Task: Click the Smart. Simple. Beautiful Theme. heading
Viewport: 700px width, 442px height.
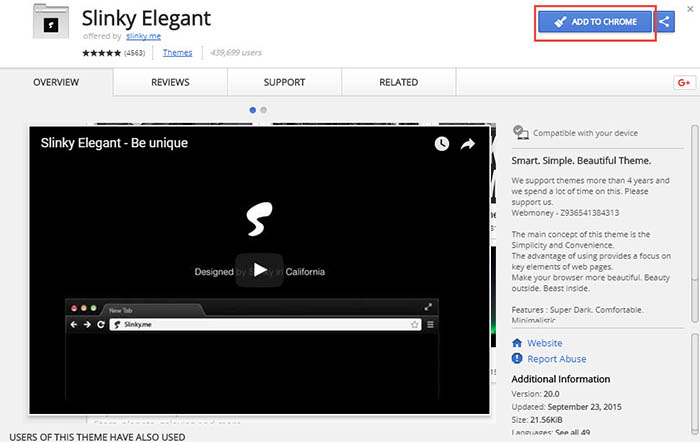Action: tap(581, 161)
